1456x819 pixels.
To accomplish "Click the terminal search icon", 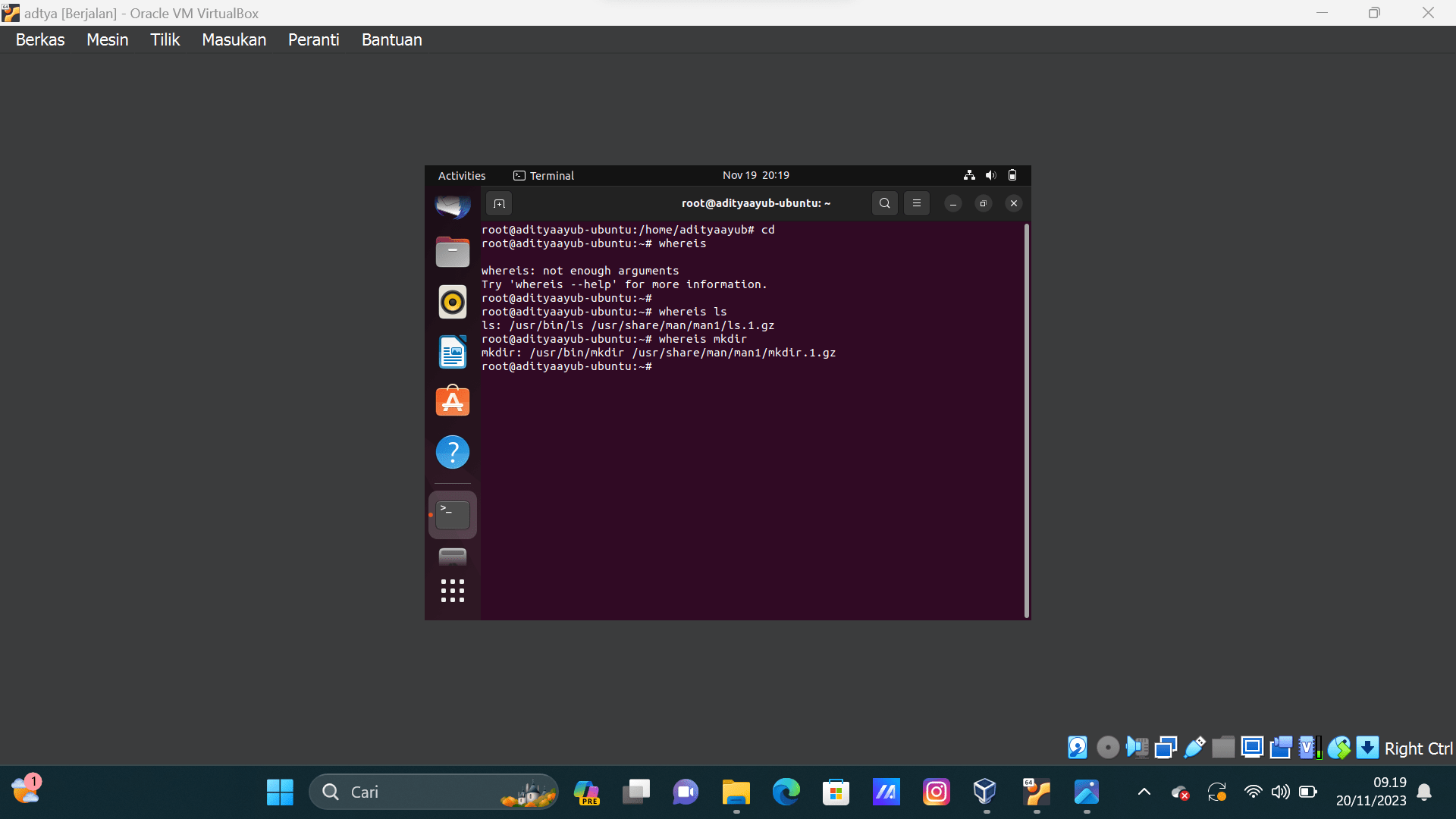I will coord(884,203).
